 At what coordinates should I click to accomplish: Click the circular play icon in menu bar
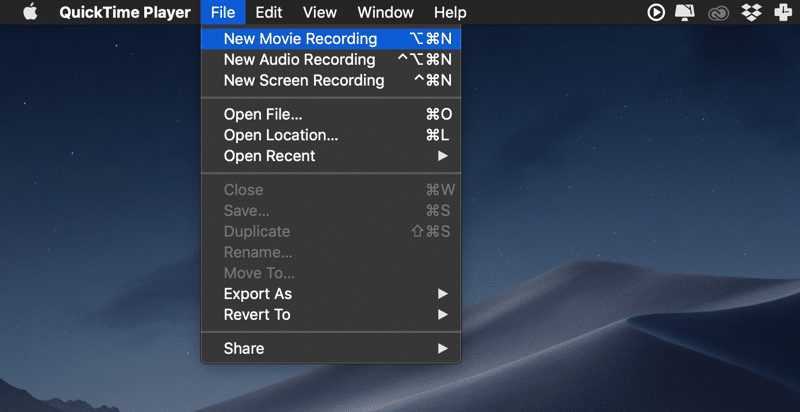(x=656, y=13)
